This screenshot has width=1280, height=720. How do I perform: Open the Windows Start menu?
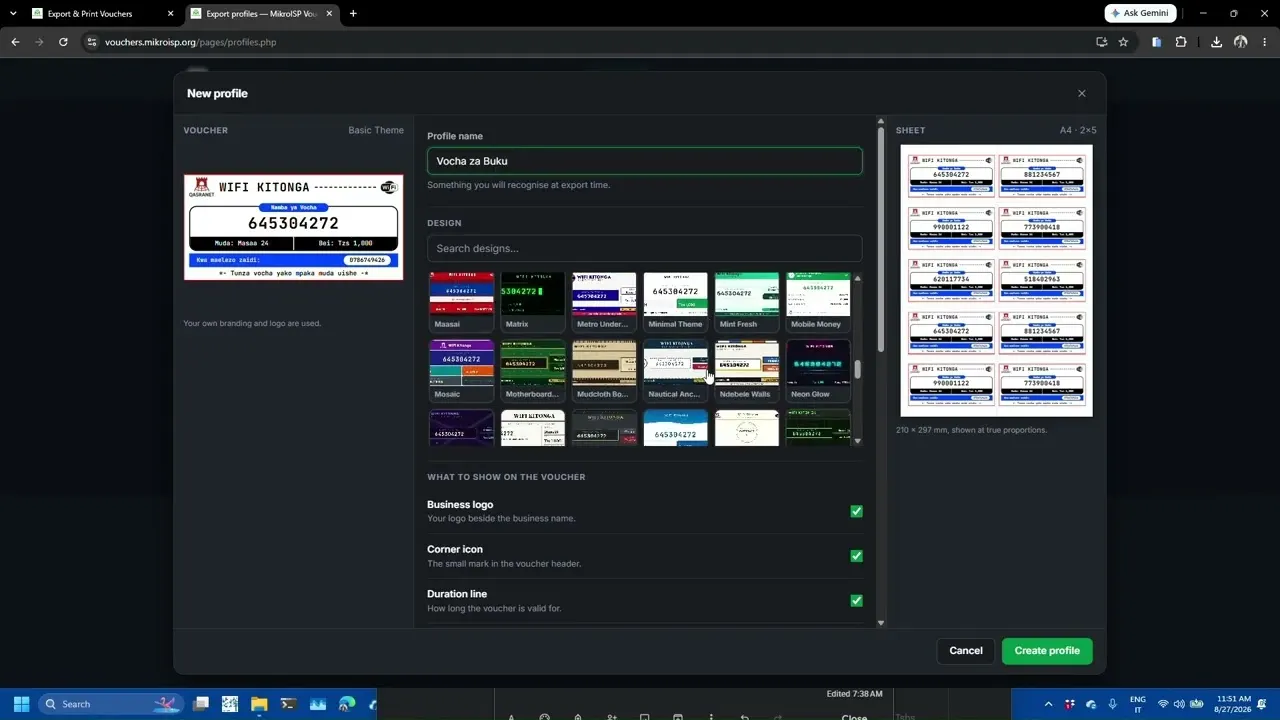pyautogui.click(x=21, y=704)
